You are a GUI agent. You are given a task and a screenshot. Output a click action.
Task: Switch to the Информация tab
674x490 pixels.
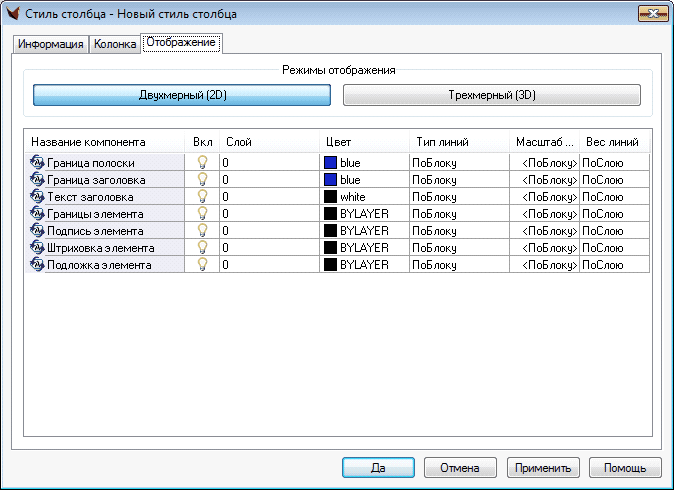pos(51,45)
